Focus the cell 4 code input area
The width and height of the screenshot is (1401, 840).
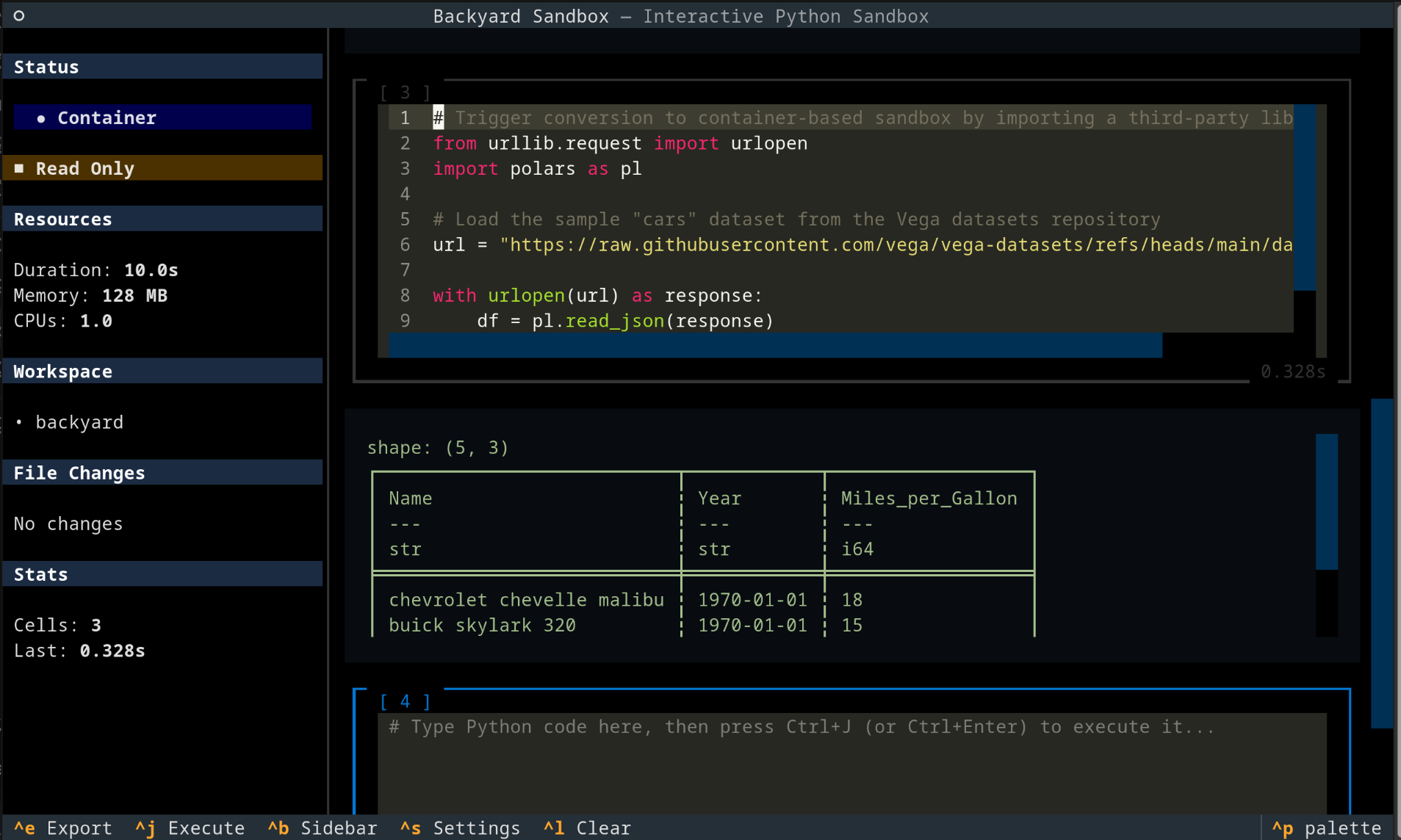(x=852, y=764)
